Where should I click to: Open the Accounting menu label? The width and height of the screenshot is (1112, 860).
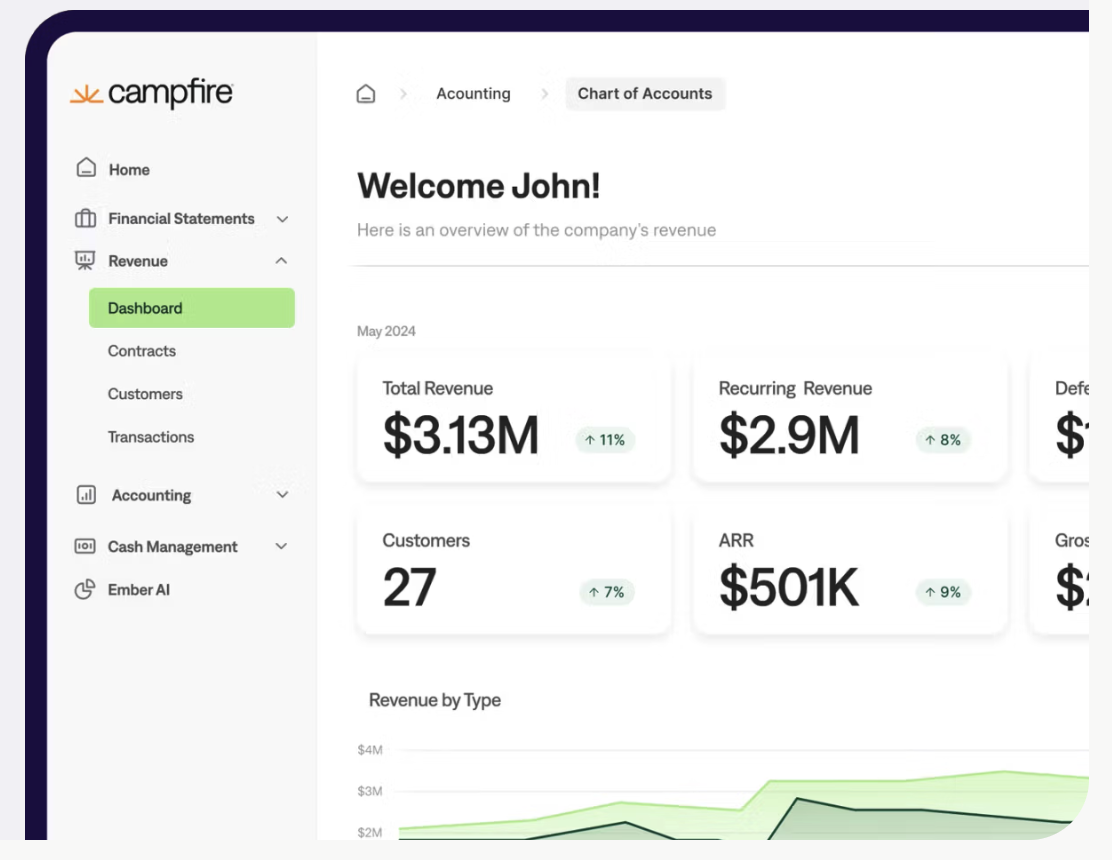coord(152,495)
